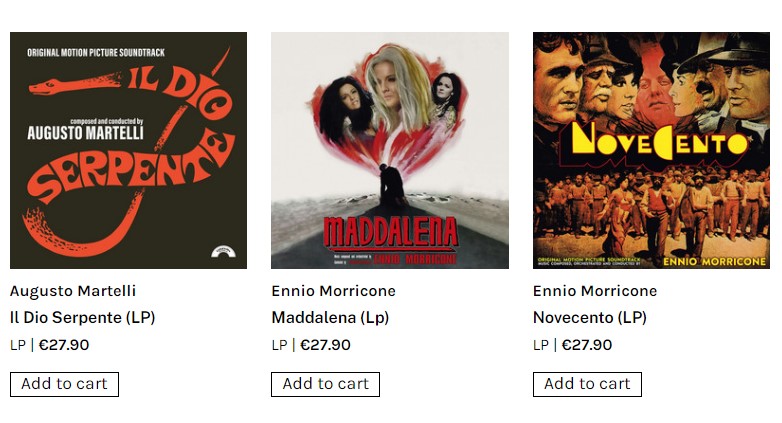This screenshot has height=423, width=782.
Task: Add Maddalena LP to cart
Action: [x=326, y=384]
